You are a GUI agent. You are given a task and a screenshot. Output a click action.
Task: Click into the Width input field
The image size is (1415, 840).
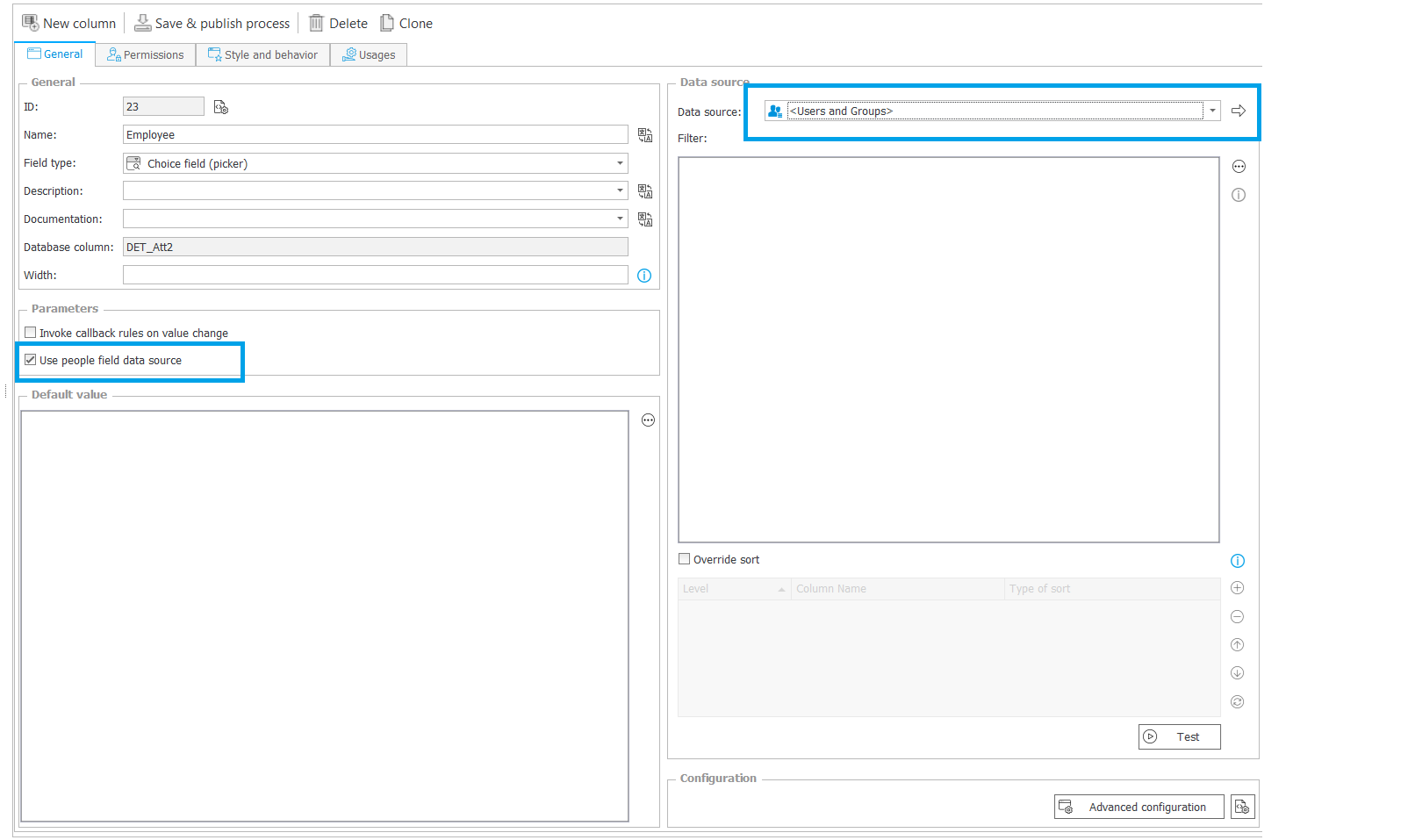[x=375, y=276]
